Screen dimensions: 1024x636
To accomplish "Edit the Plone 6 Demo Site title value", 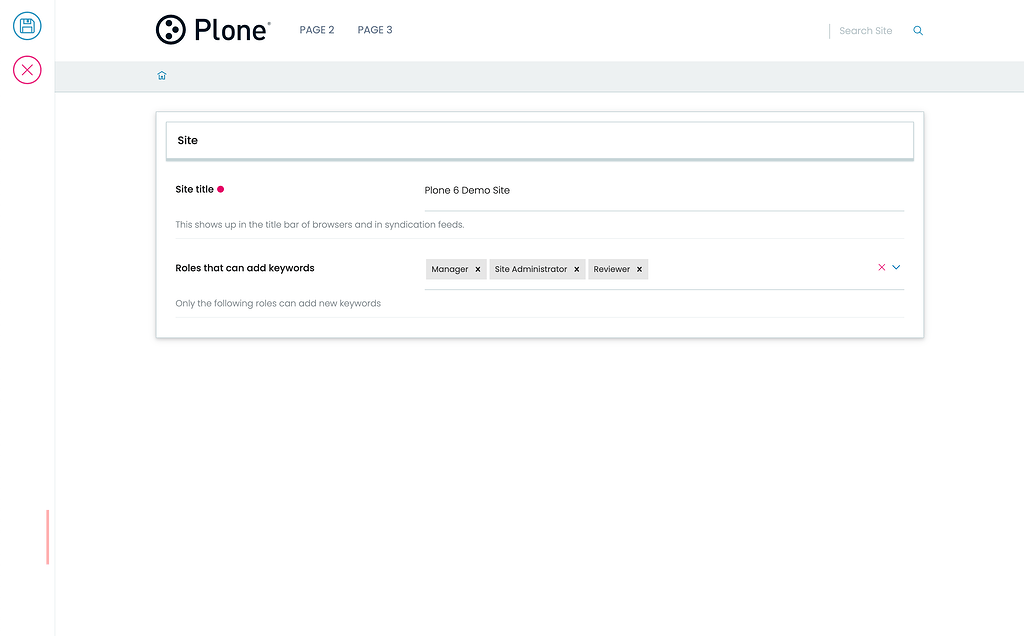I will (x=466, y=190).
